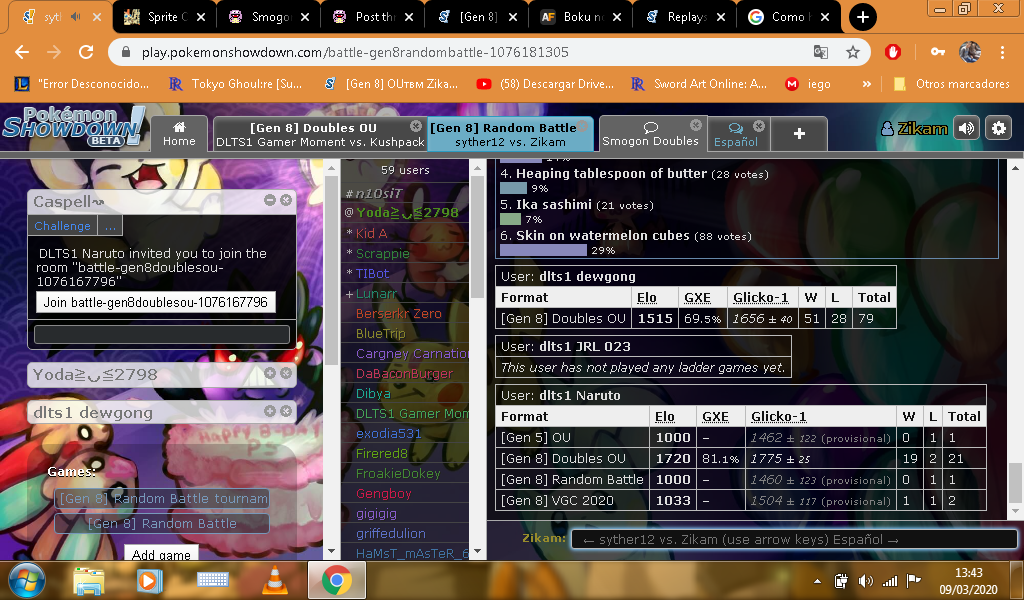Open the Otros marcadores folder

click(x=952, y=84)
